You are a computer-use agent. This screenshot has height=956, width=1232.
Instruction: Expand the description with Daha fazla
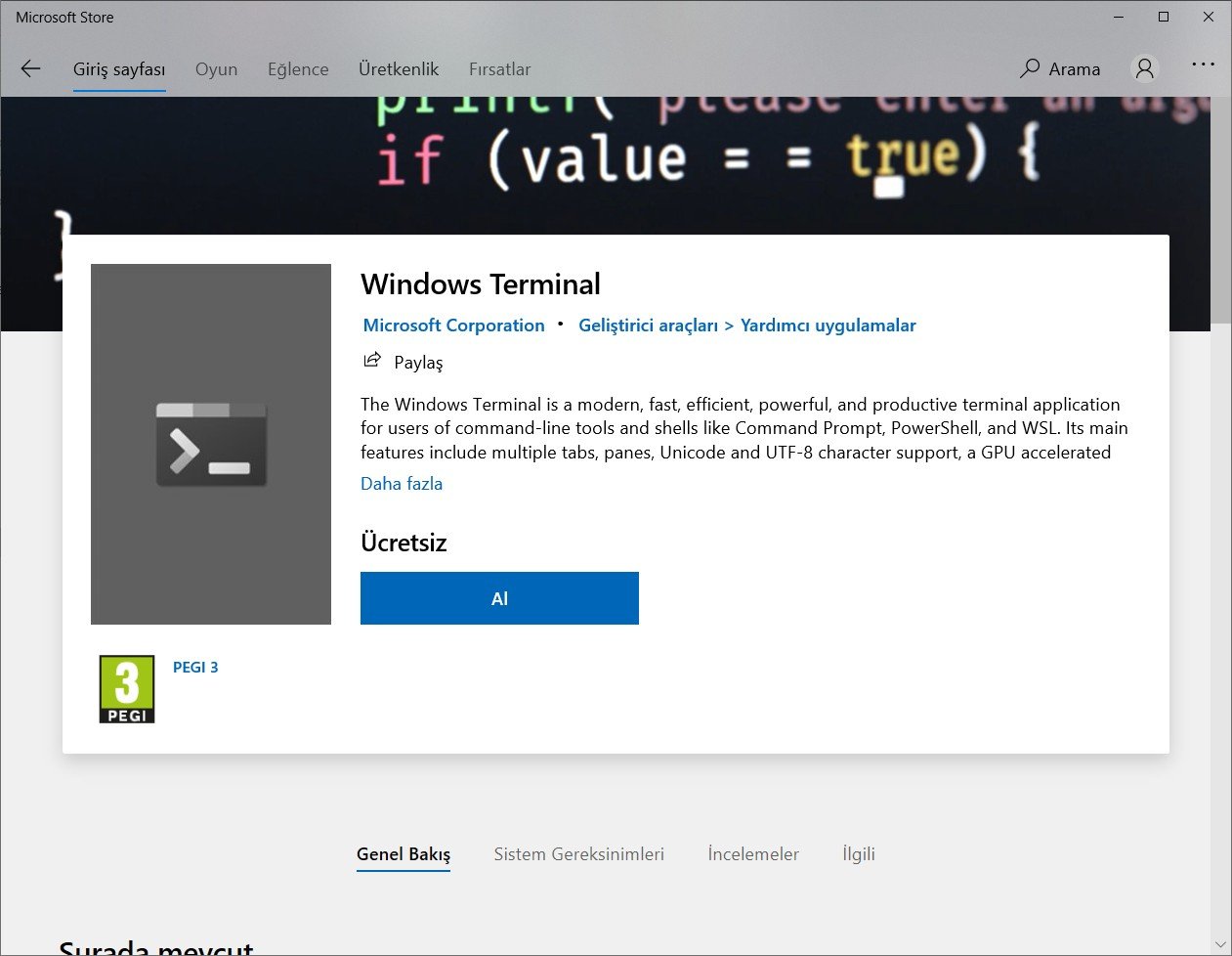point(401,483)
